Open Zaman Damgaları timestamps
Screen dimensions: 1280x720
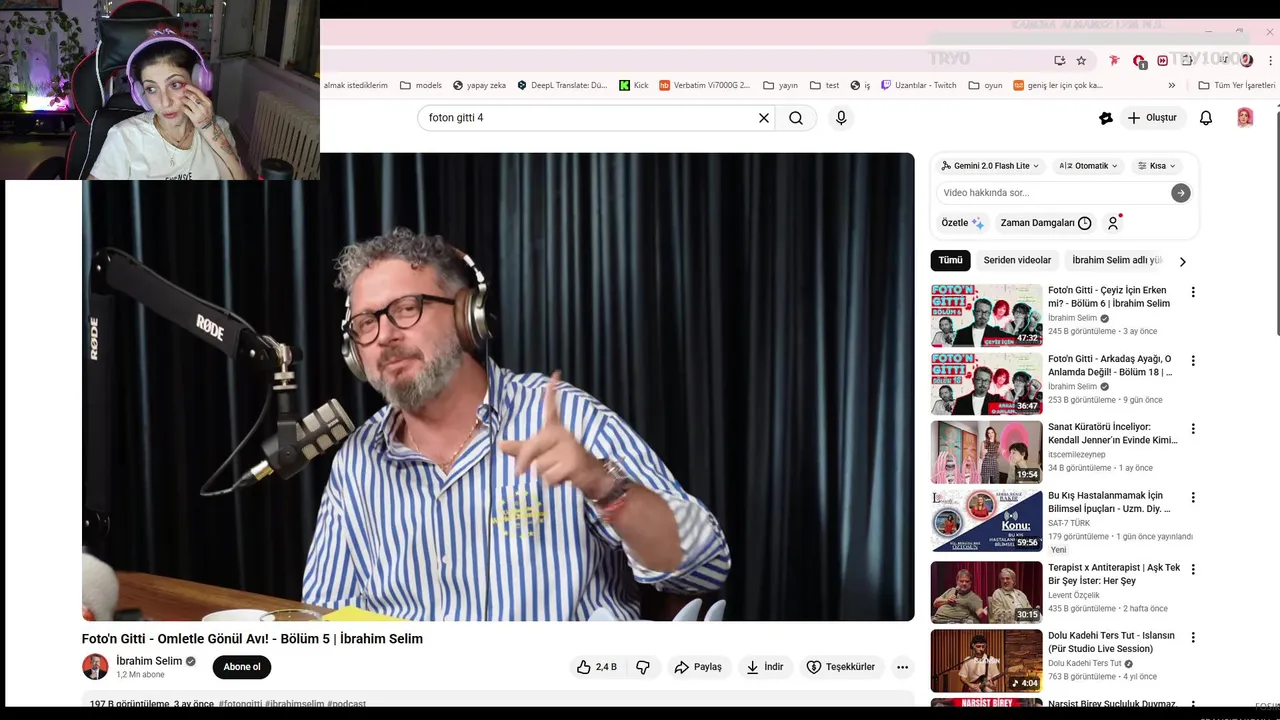click(1046, 223)
